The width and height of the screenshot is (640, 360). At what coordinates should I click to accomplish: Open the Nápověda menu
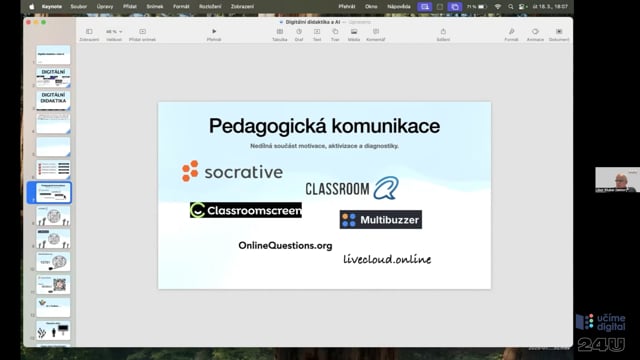[399, 7]
